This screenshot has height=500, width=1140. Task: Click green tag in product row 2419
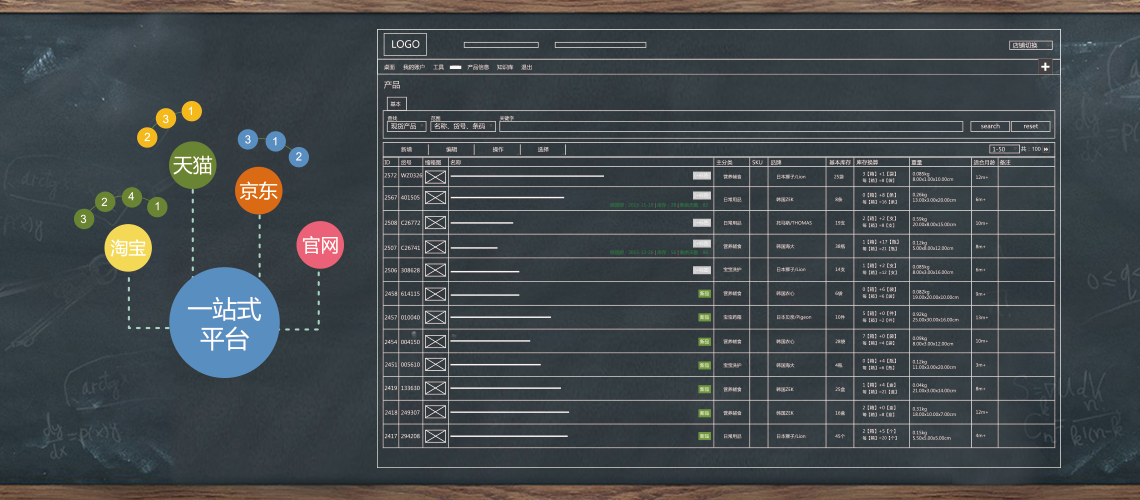point(704,389)
